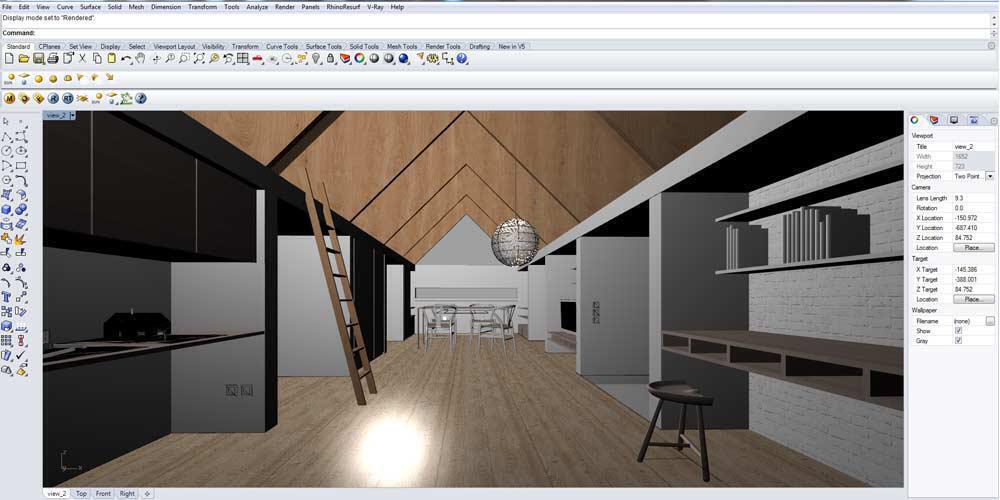Click the red car Set View icon
This screenshot has height=500, width=1000.
pos(258,59)
